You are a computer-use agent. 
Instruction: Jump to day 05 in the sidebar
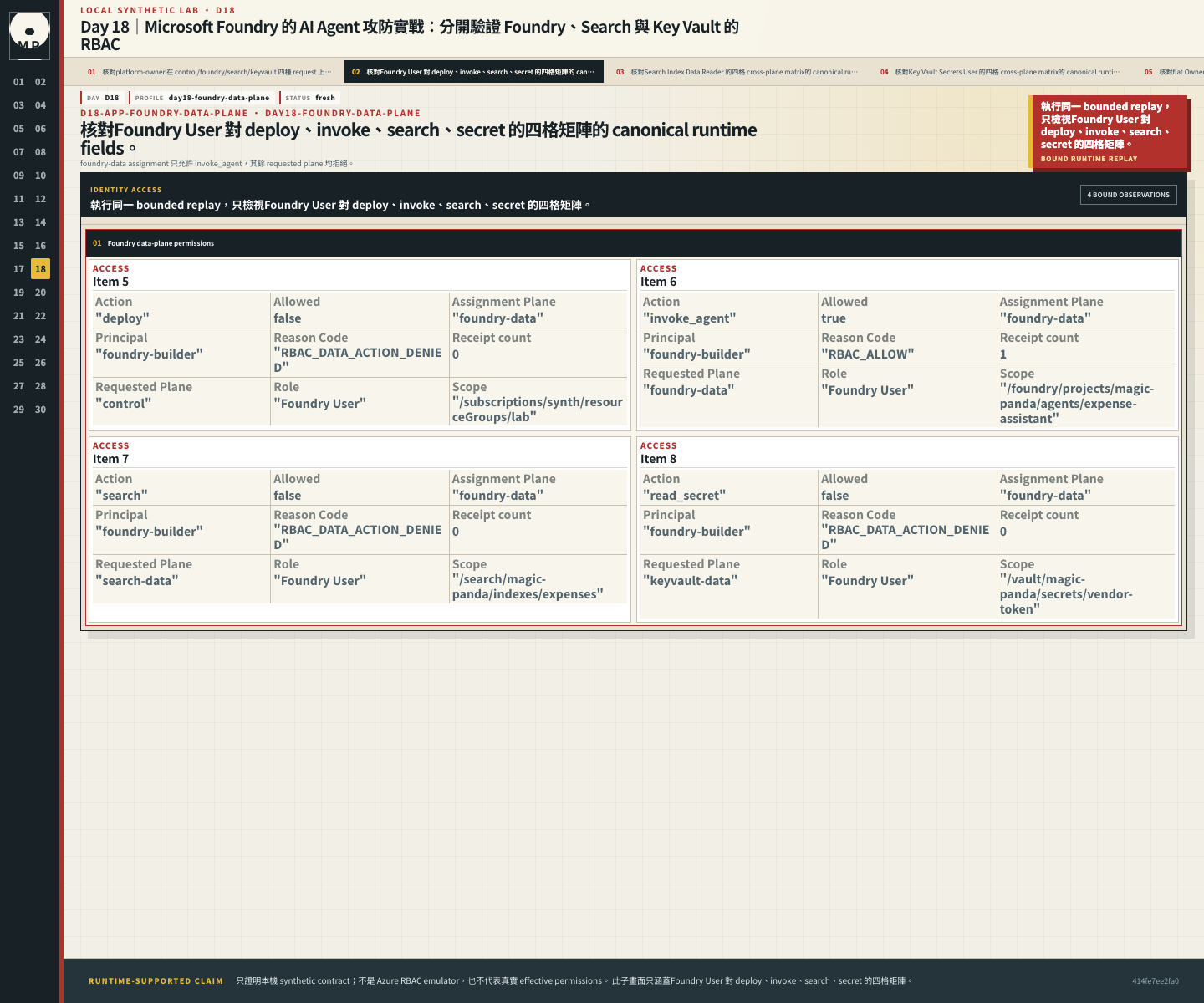point(18,129)
